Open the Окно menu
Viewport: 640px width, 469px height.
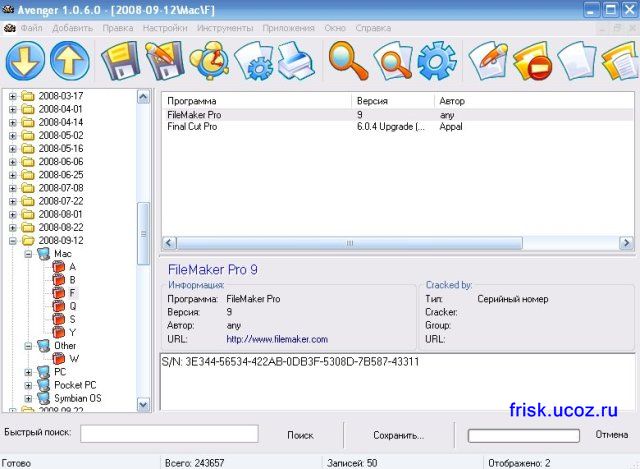tap(335, 28)
